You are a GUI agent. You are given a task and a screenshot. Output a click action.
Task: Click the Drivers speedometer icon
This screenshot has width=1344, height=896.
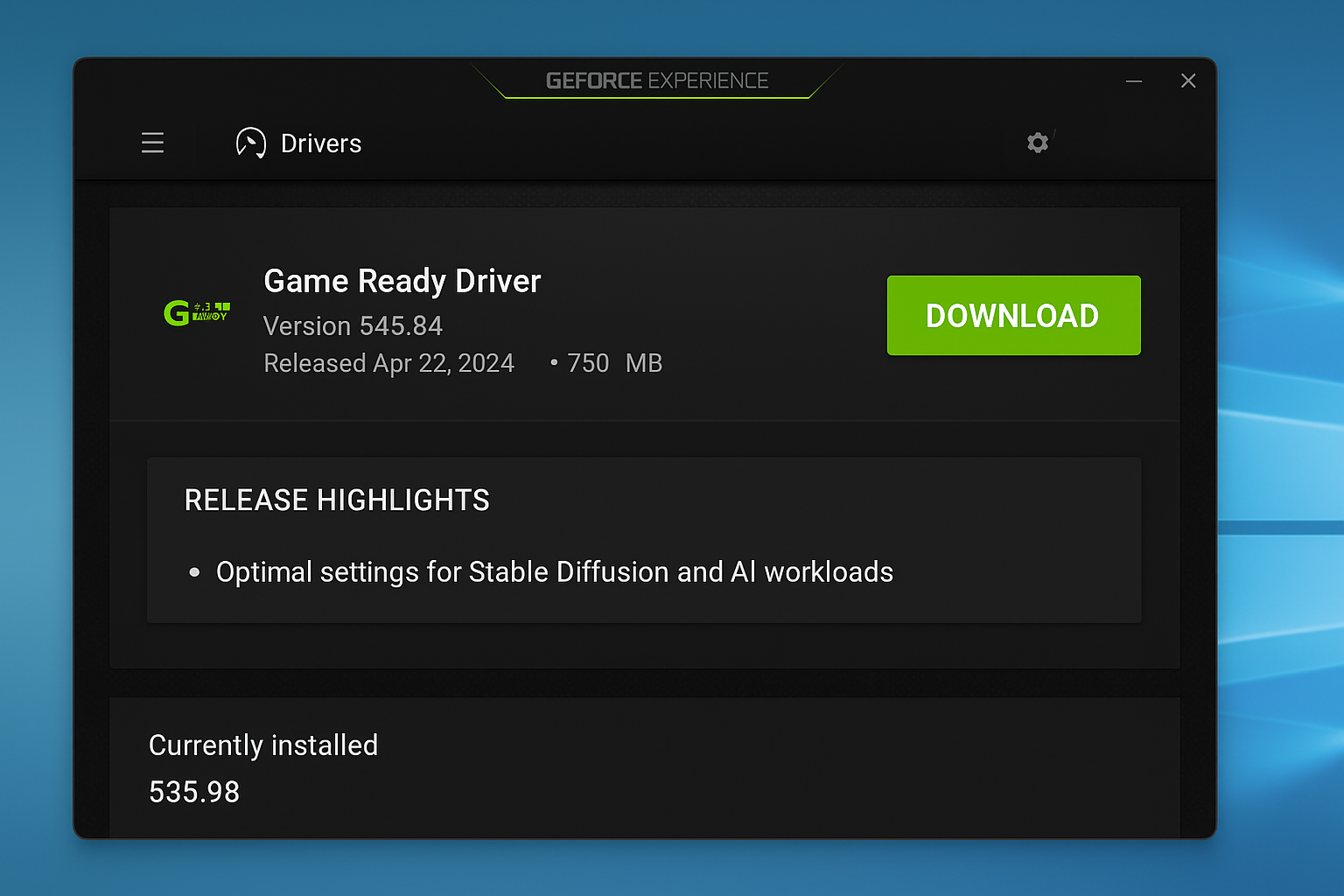[251, 143]
